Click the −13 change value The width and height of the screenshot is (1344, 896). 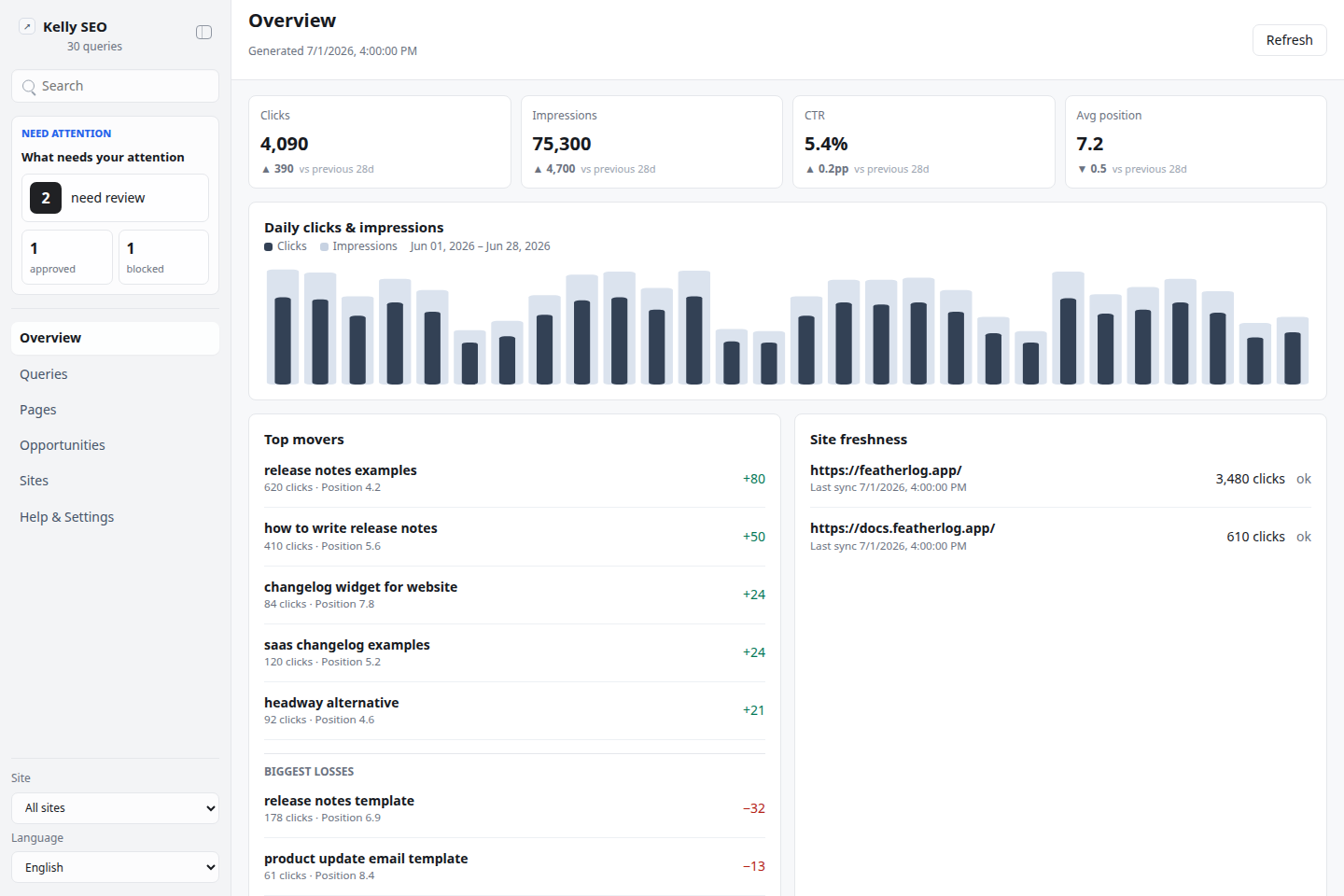[x=754, y=866]
